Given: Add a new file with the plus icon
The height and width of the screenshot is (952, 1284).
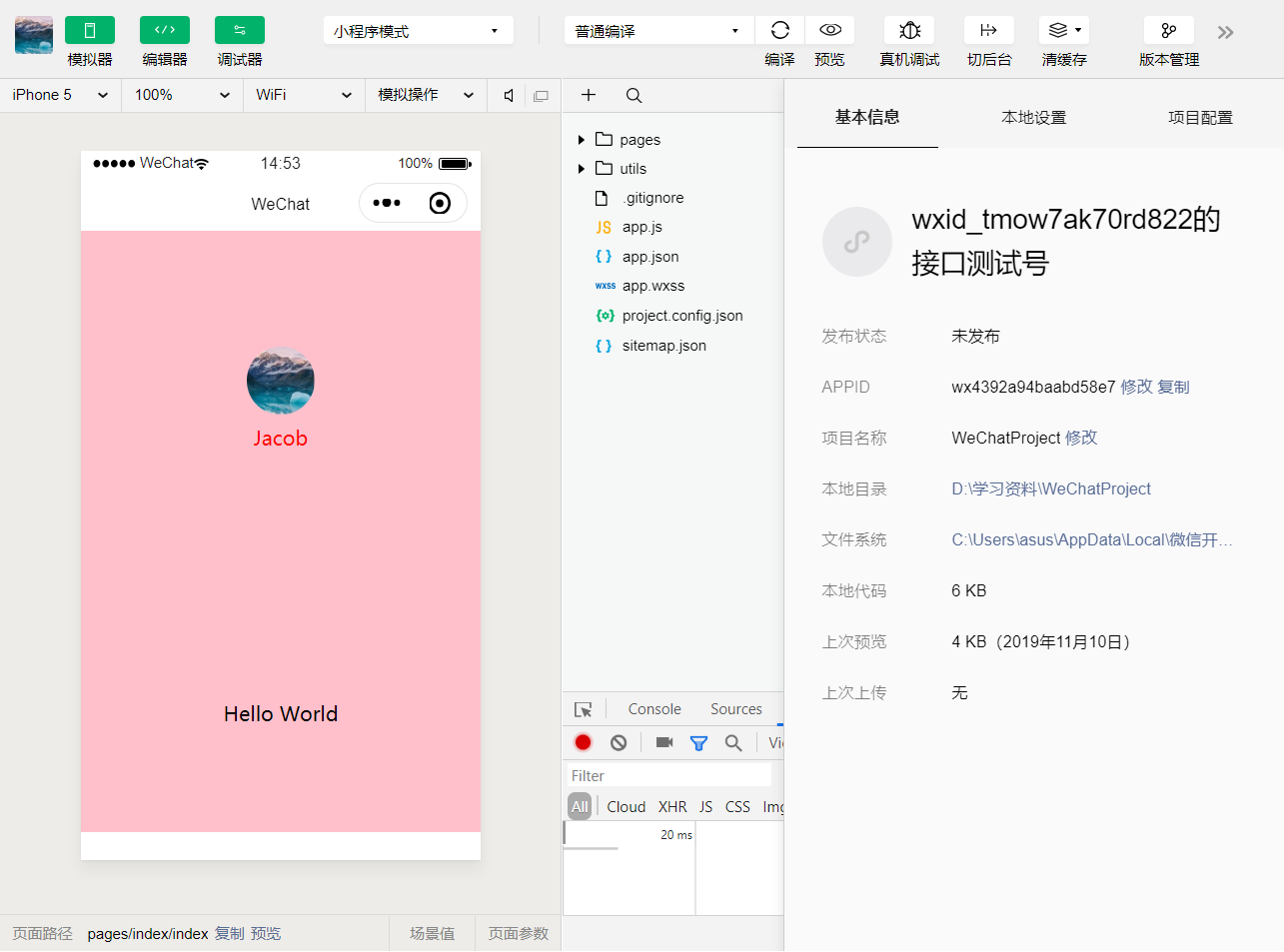Looking at the screenshot, I should pos(589,95).
